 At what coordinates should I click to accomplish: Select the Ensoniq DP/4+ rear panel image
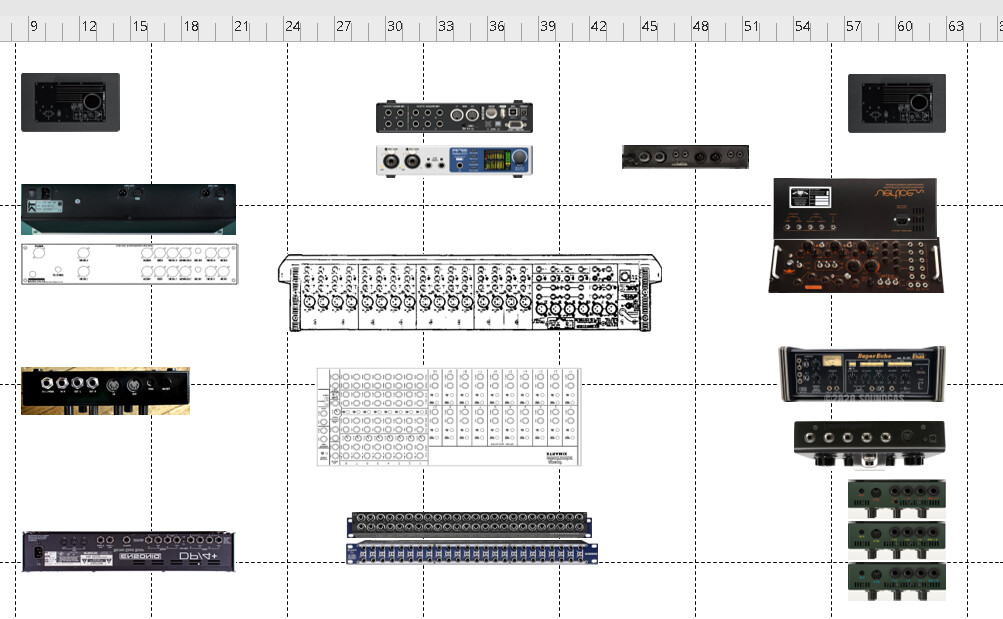tap(129, 551)
